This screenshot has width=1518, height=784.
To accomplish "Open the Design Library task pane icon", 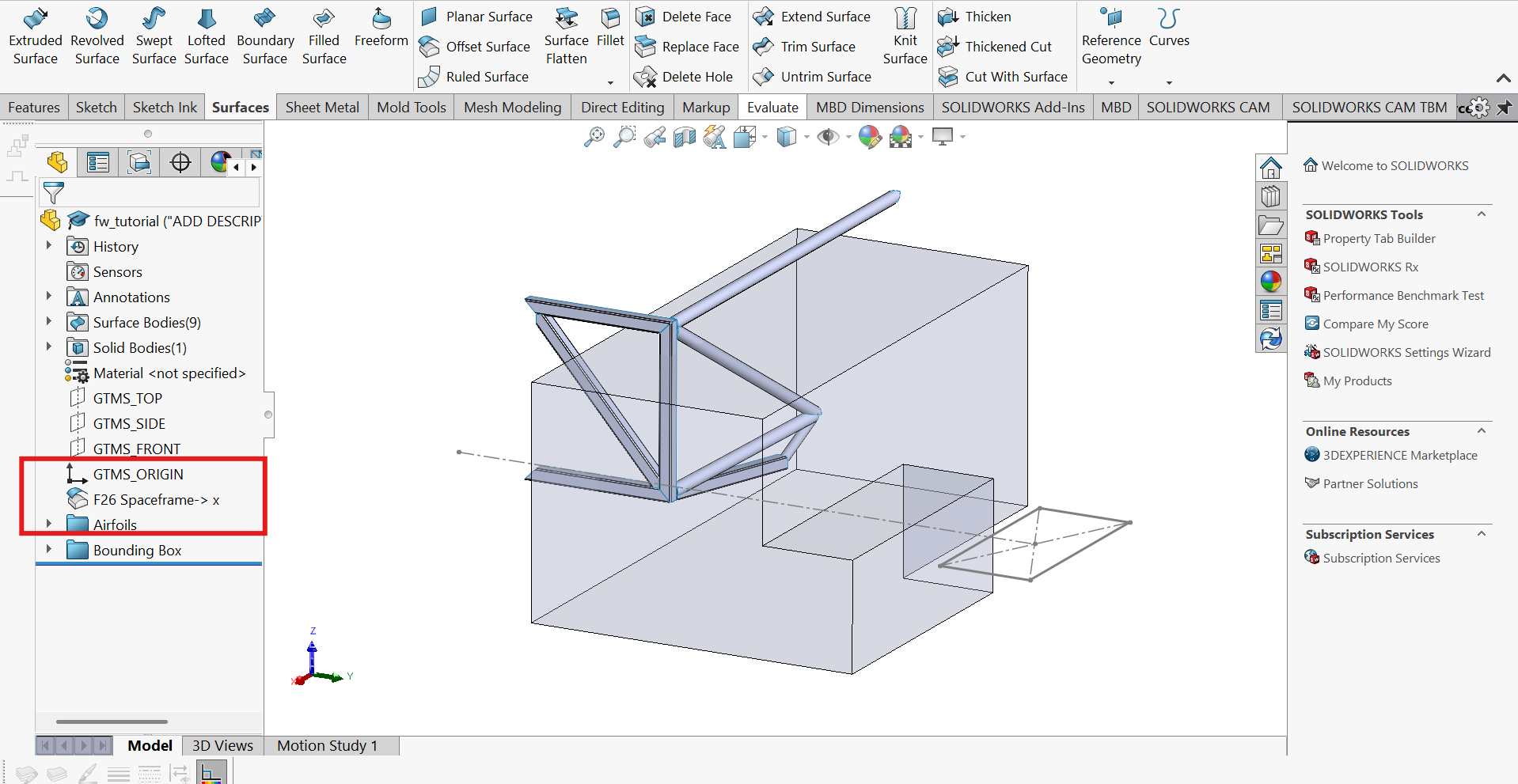I will click(1270, 196).
